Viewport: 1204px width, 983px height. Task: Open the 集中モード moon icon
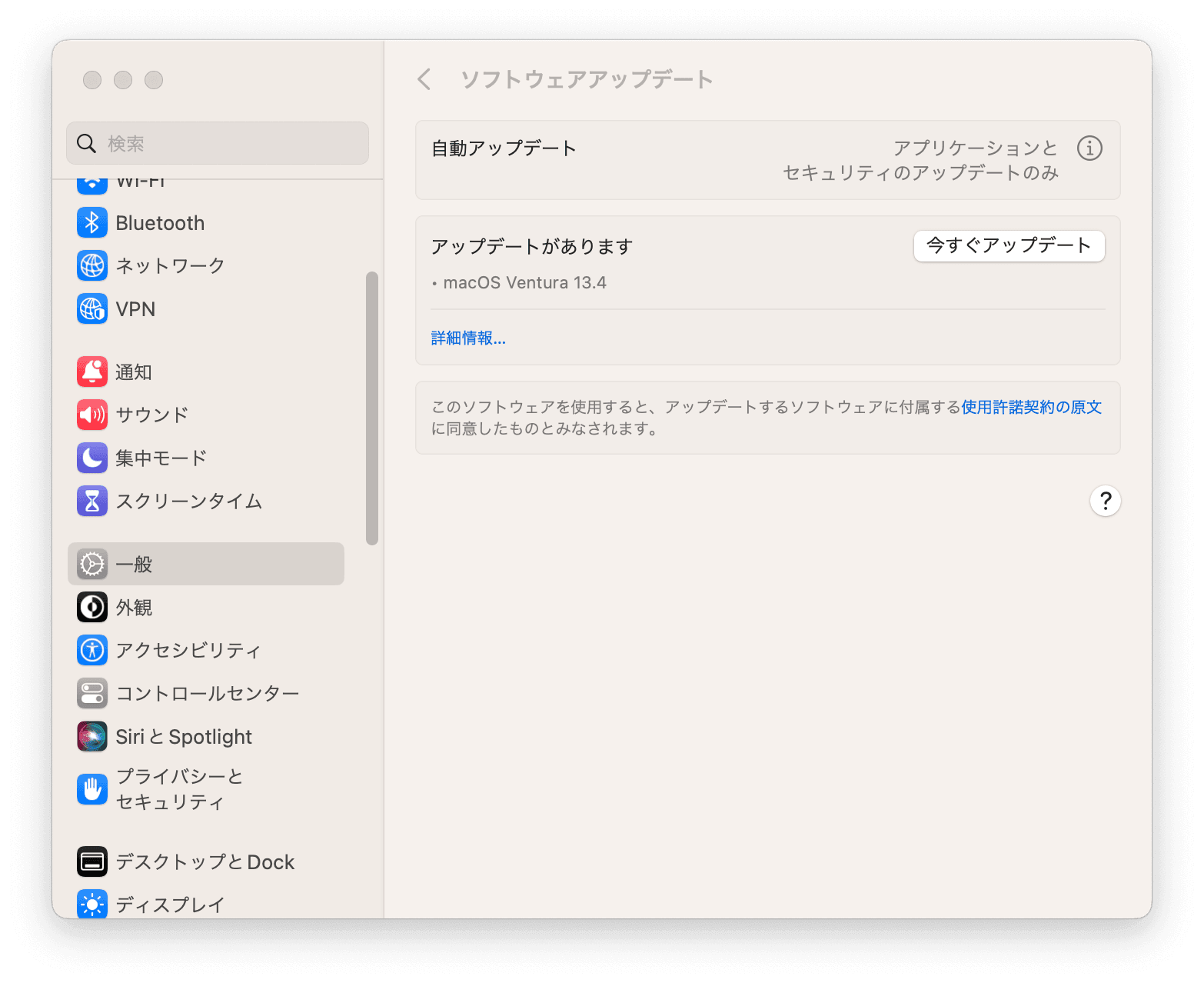[92, 458]
